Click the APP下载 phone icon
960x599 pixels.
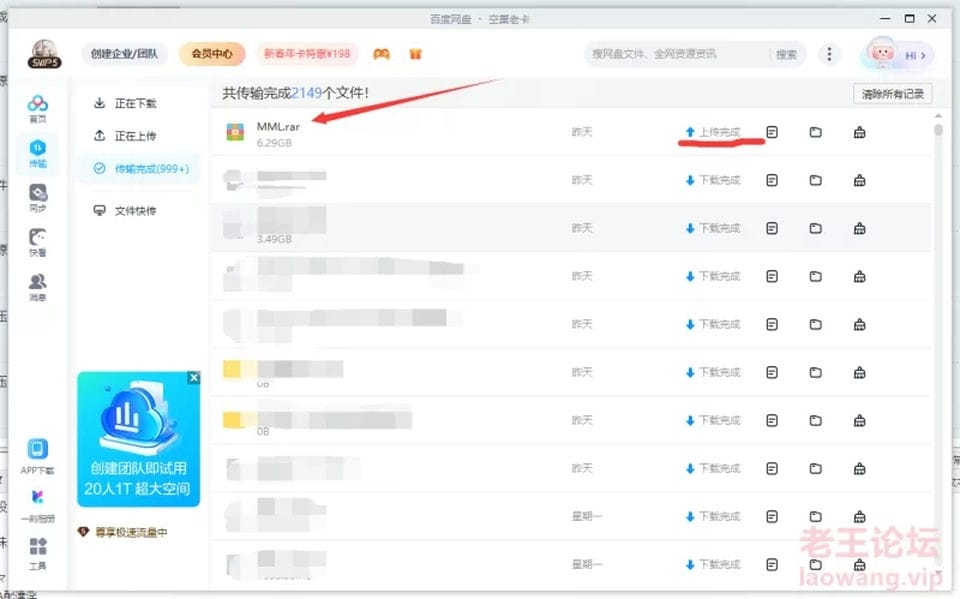click(37, 449)
